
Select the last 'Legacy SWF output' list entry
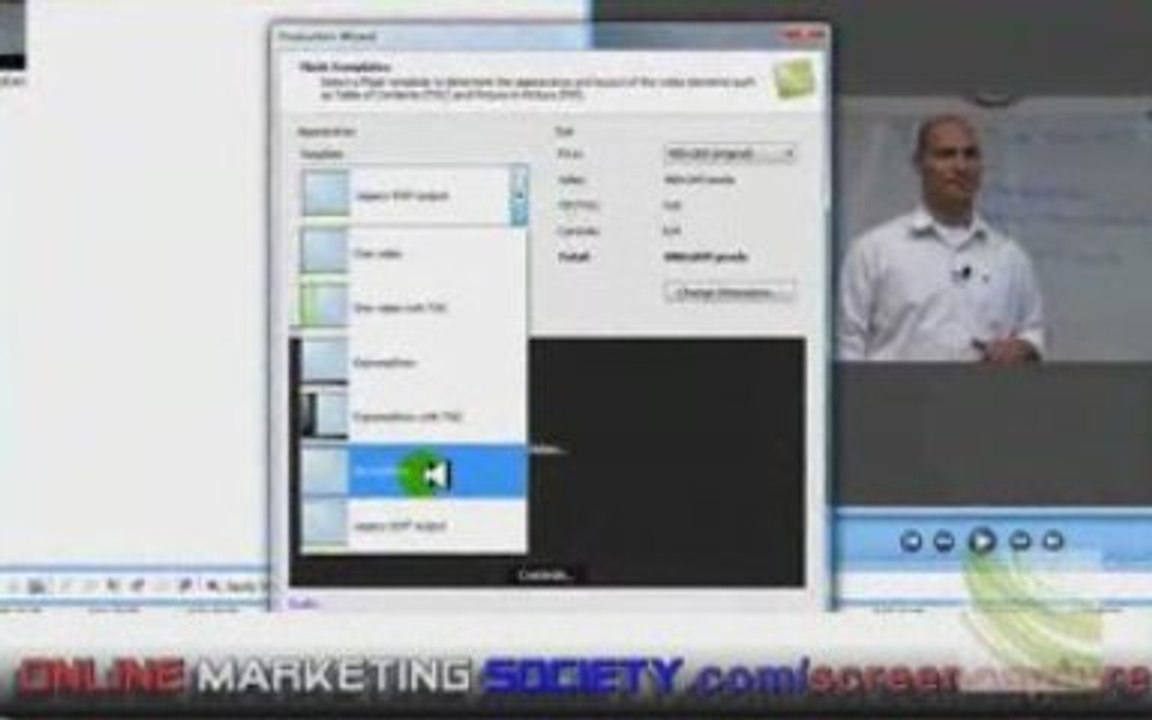[x=413, y=525]
